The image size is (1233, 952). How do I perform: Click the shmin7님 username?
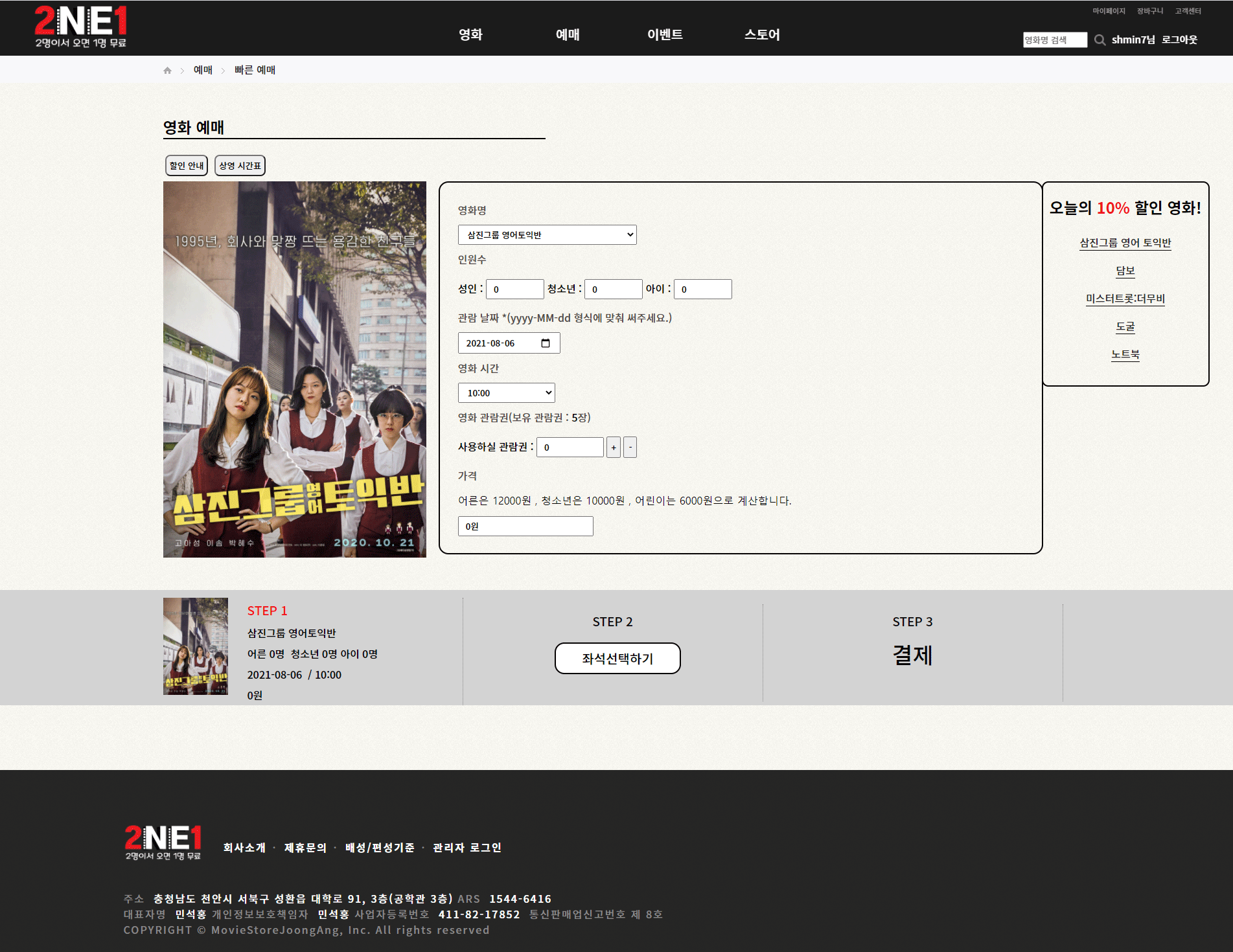(x=1133, y=40)
